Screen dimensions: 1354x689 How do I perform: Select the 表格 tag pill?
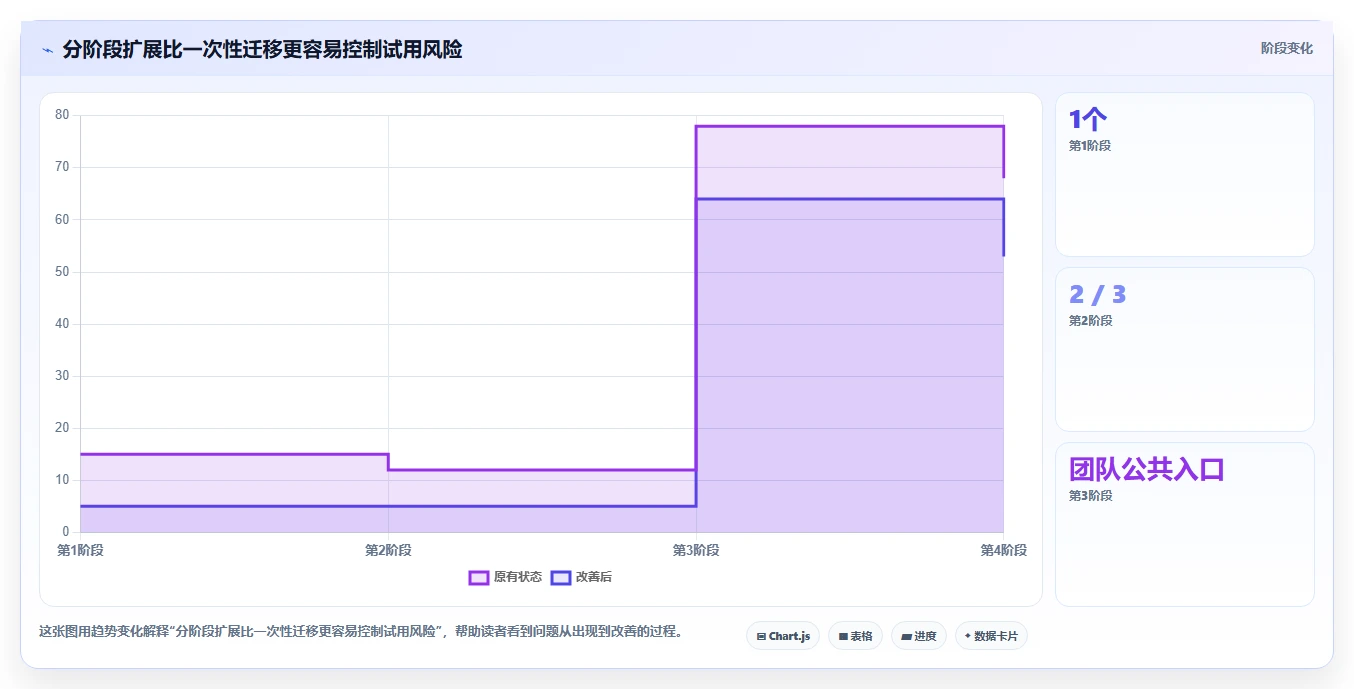pos(855,636)
